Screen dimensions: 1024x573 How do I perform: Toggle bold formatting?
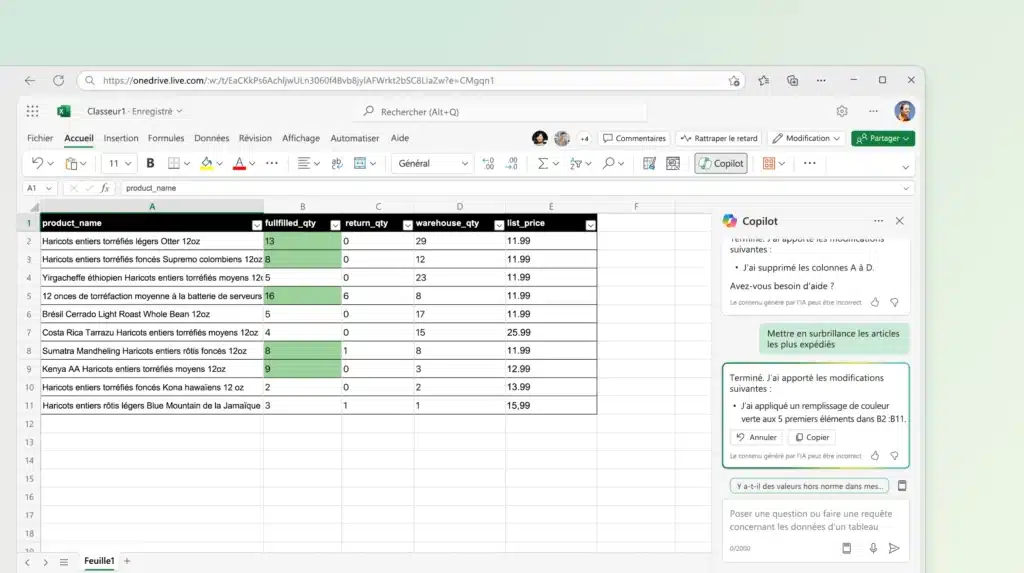tap(150, 163)
